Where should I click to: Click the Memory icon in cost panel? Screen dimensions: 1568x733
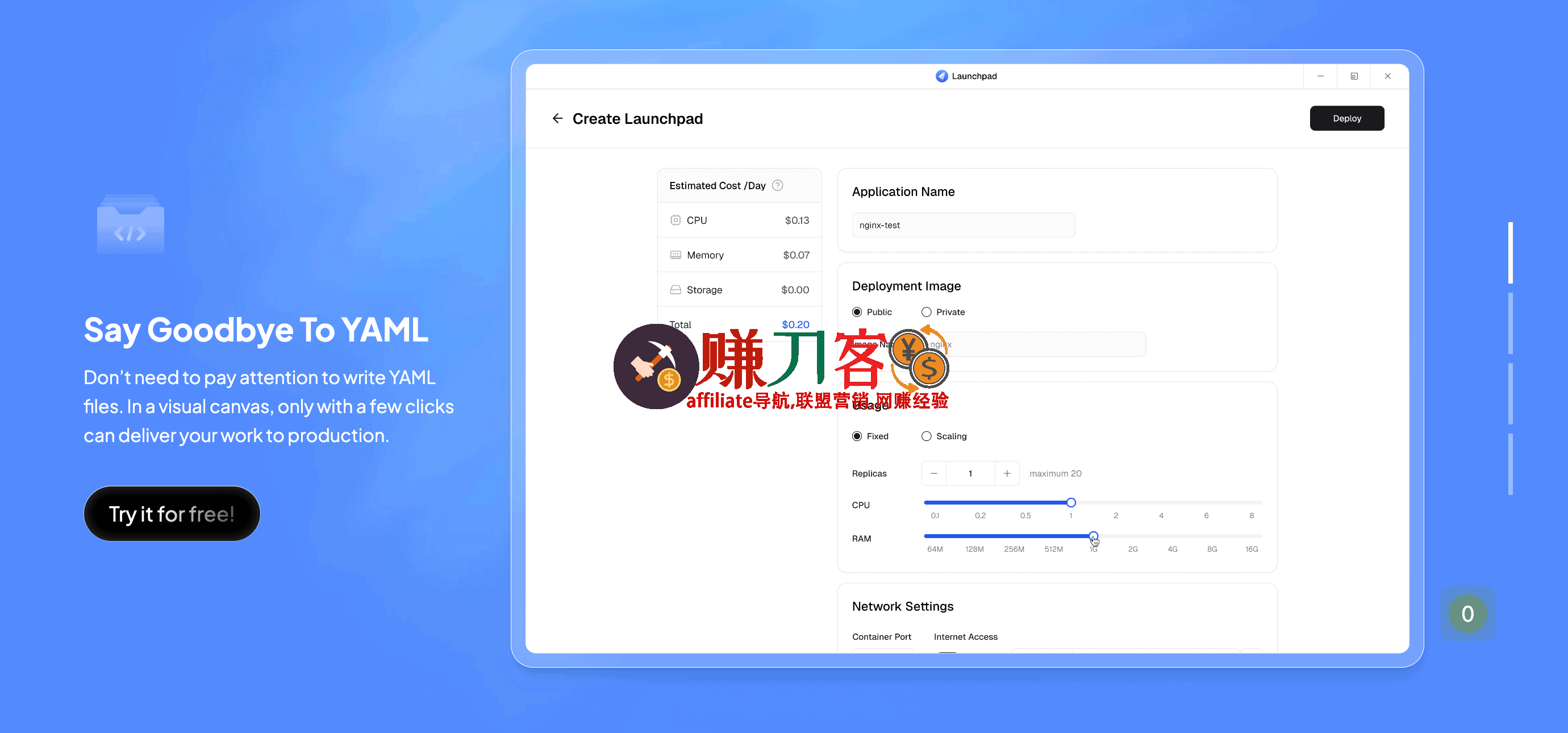click(x=675, y=255)
